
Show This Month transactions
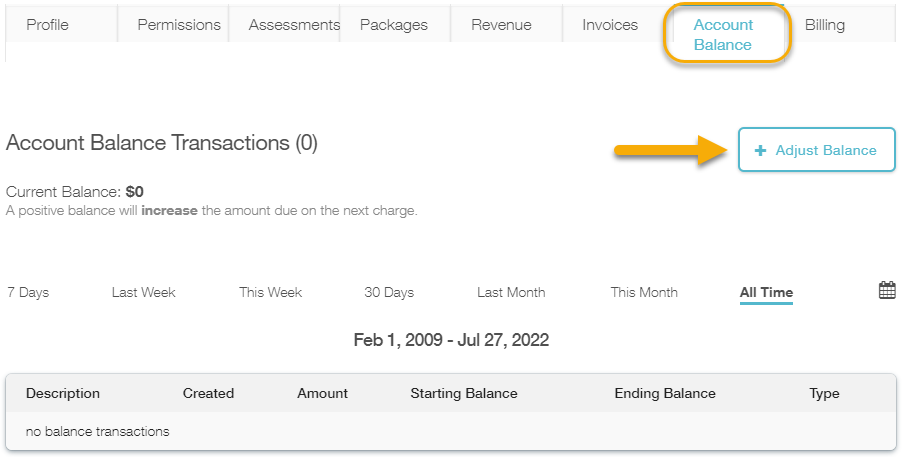[644, 293]
